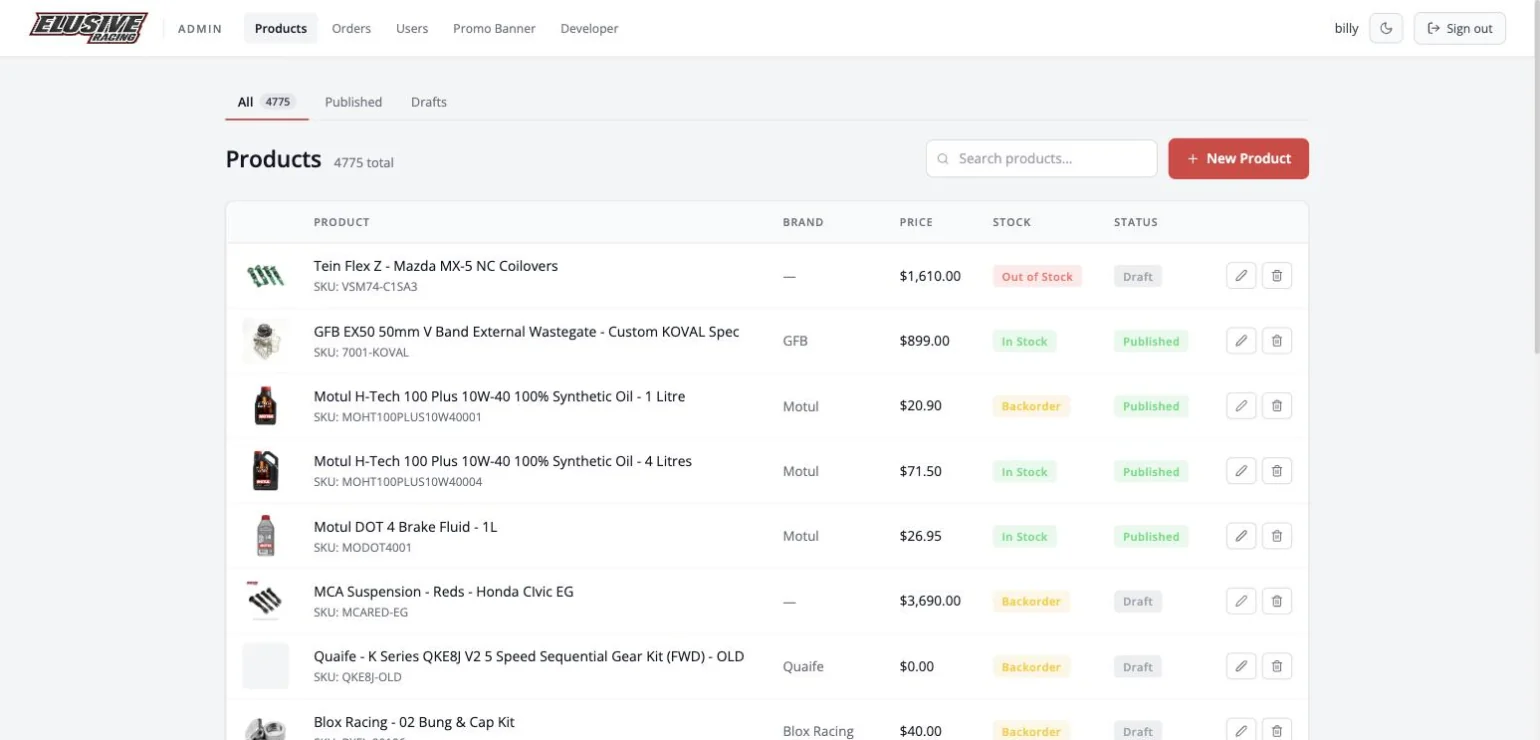Delete Motul DOT 4 Brake Fluid product
This screenshot has height=740, width=1540.
[1277, 536]
